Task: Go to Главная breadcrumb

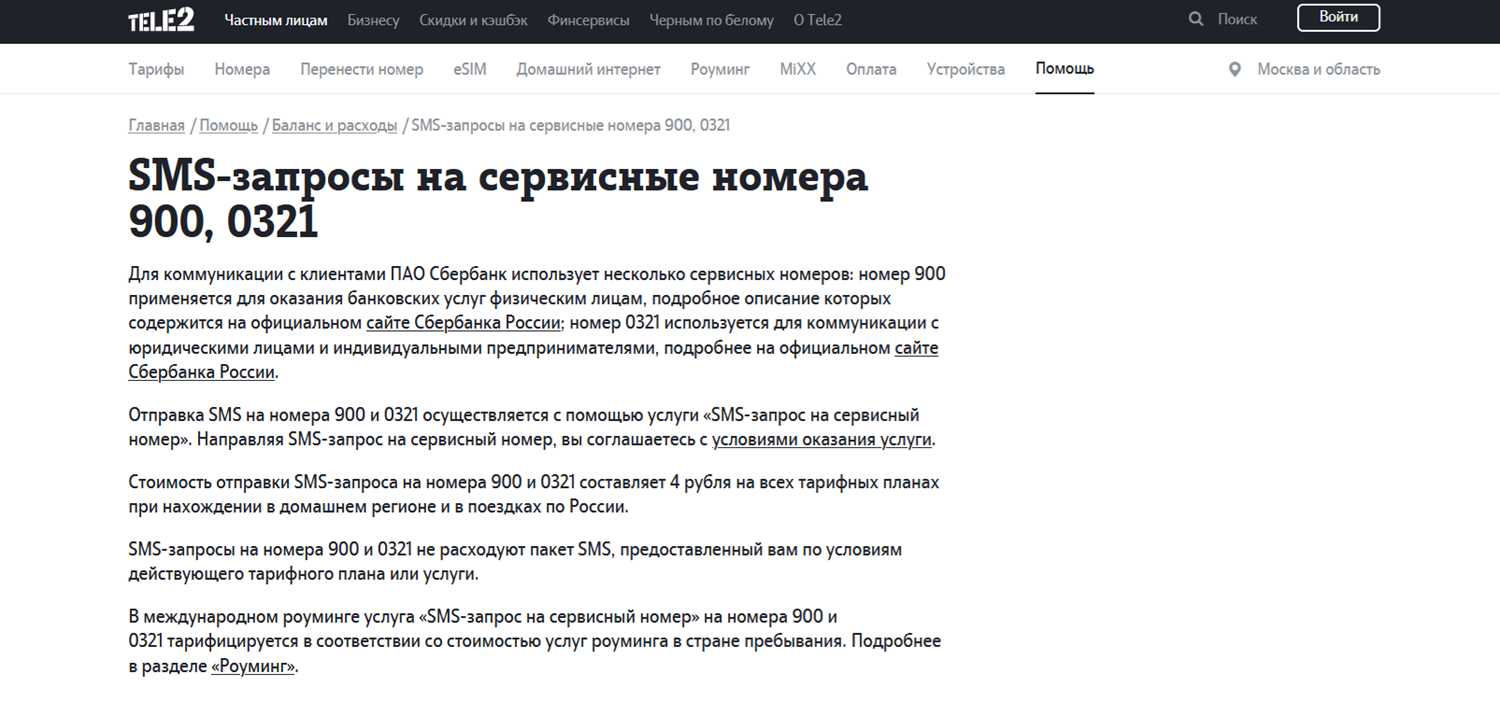Action: [x=157, y=125]
